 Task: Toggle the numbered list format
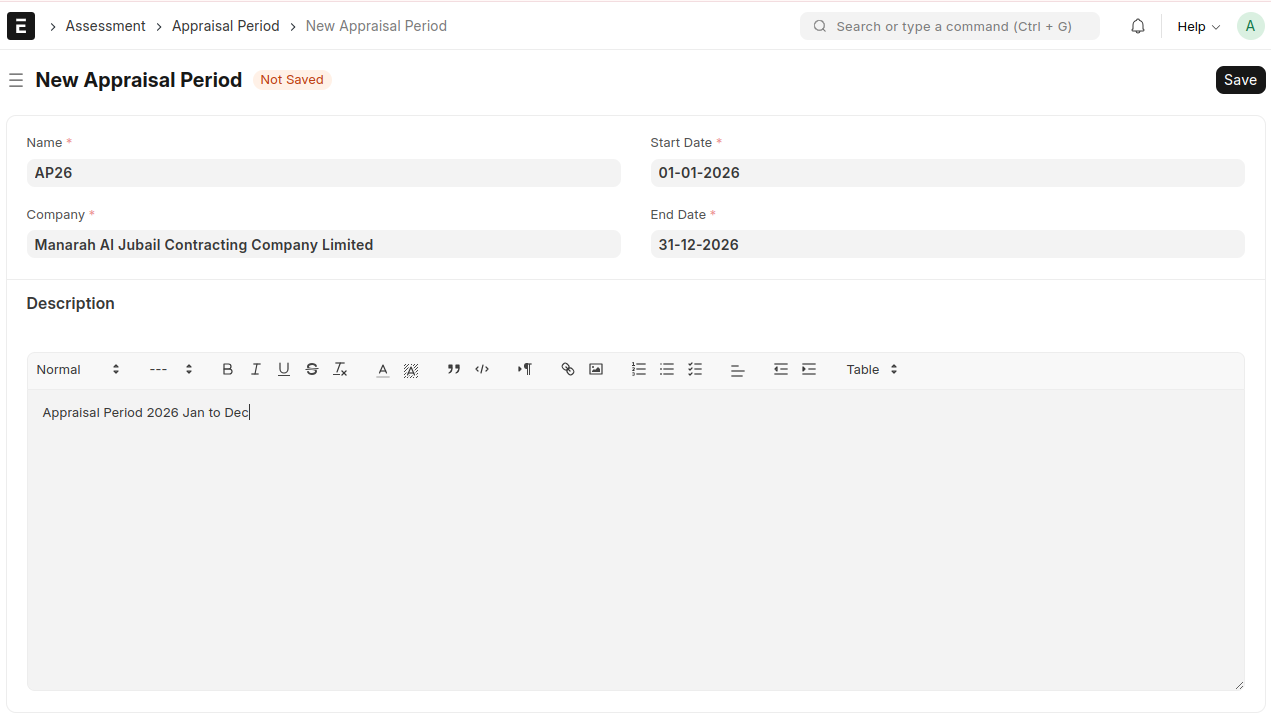point(639,369)
